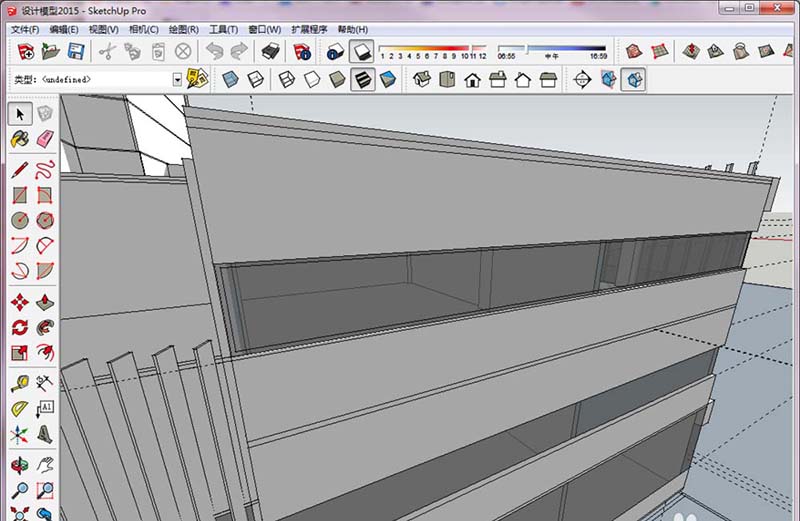Expand the 类型 classifier dropdown

(177, 80)
